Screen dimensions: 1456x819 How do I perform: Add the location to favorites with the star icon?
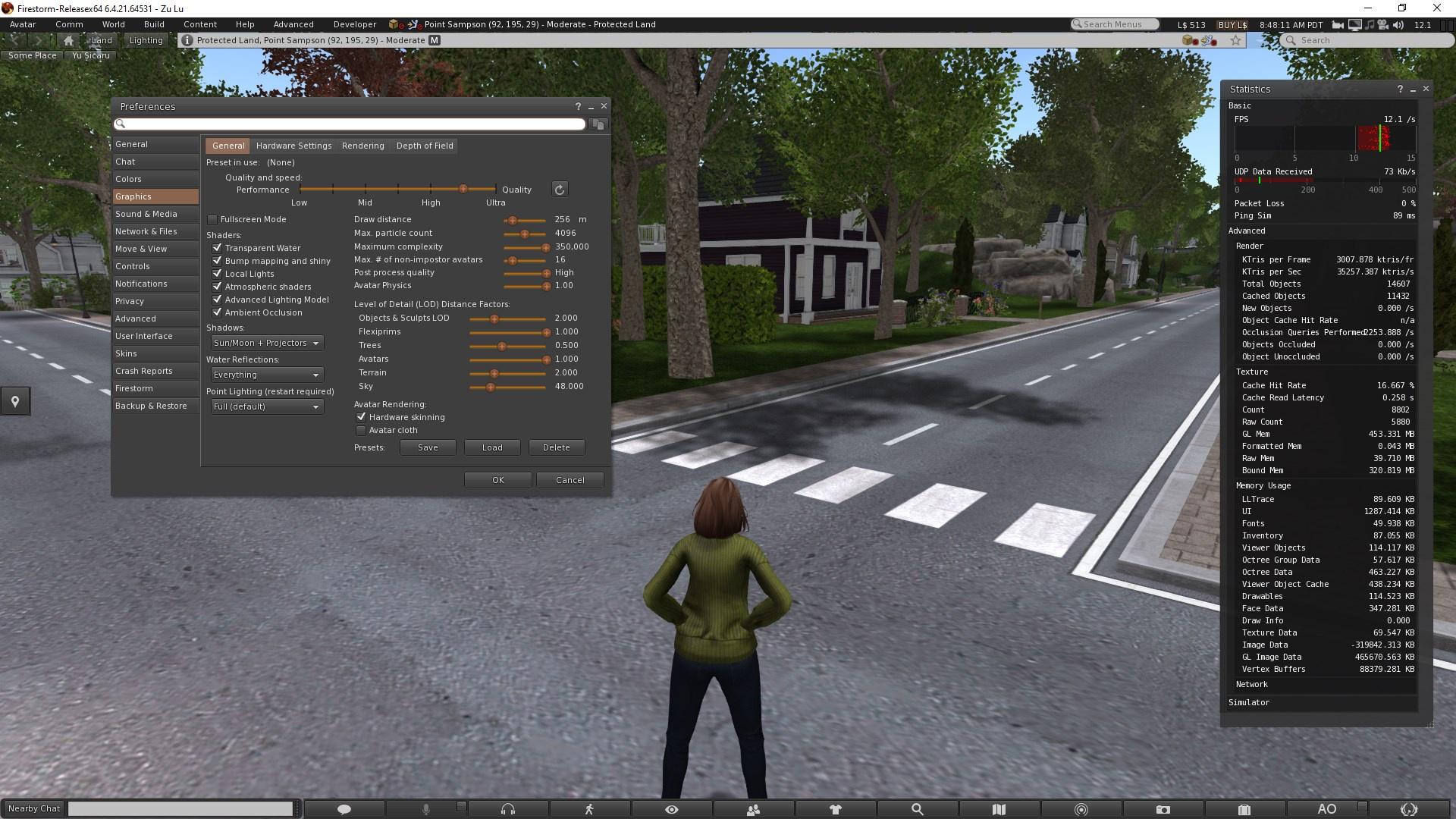[1235, 40]
